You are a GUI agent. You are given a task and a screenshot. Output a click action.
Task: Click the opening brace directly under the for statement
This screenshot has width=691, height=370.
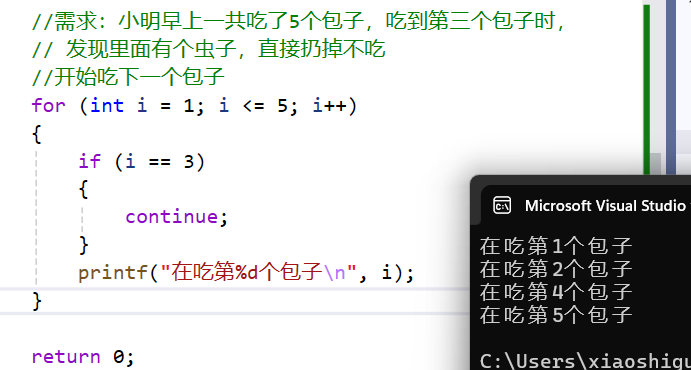point(37,134)
